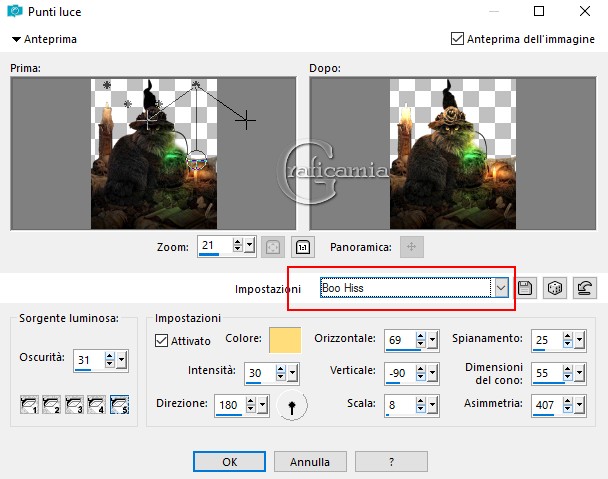Click the Panoramica navigate icon
The width and height of the screenshot is (608, 479).
click(411, 247)
